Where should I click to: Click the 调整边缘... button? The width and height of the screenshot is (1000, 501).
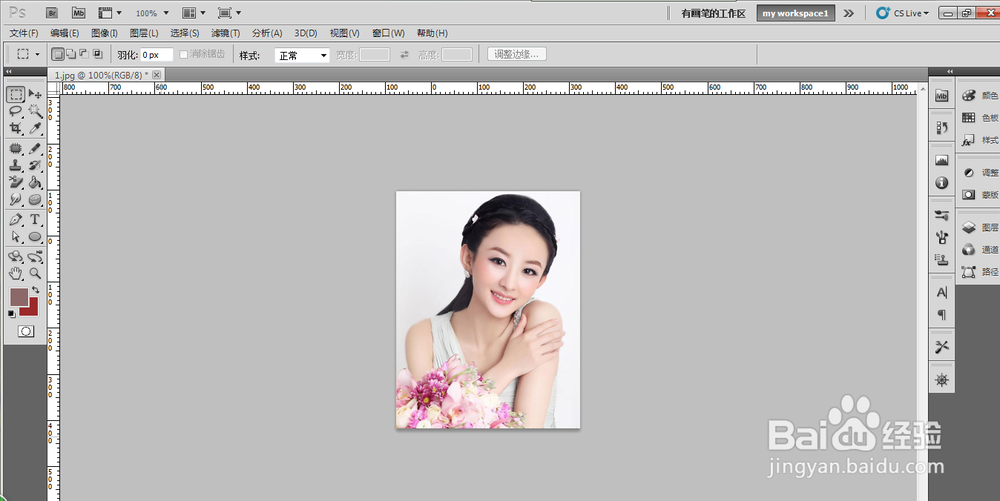point(517,54)
